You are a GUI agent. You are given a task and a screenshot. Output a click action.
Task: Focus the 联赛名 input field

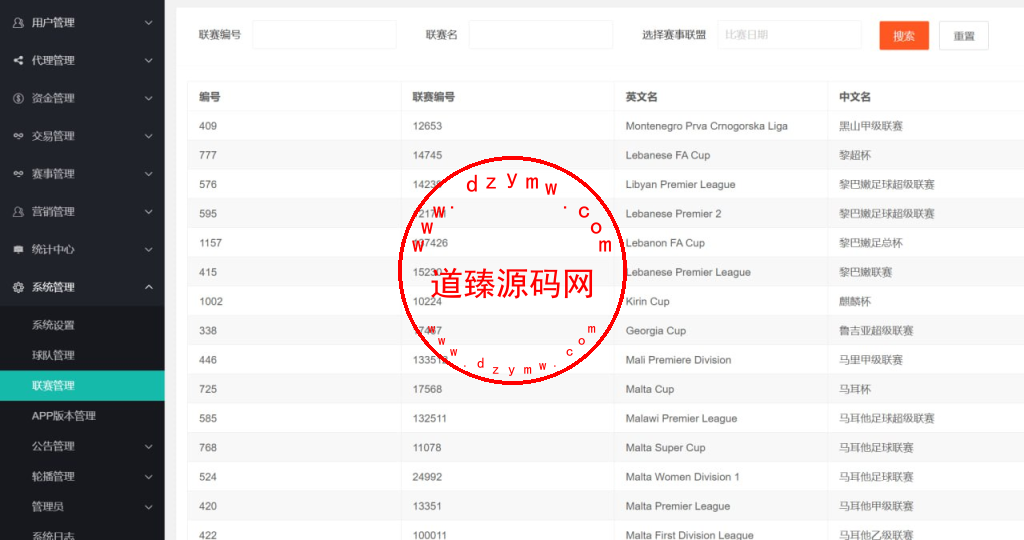coord(541,35)
